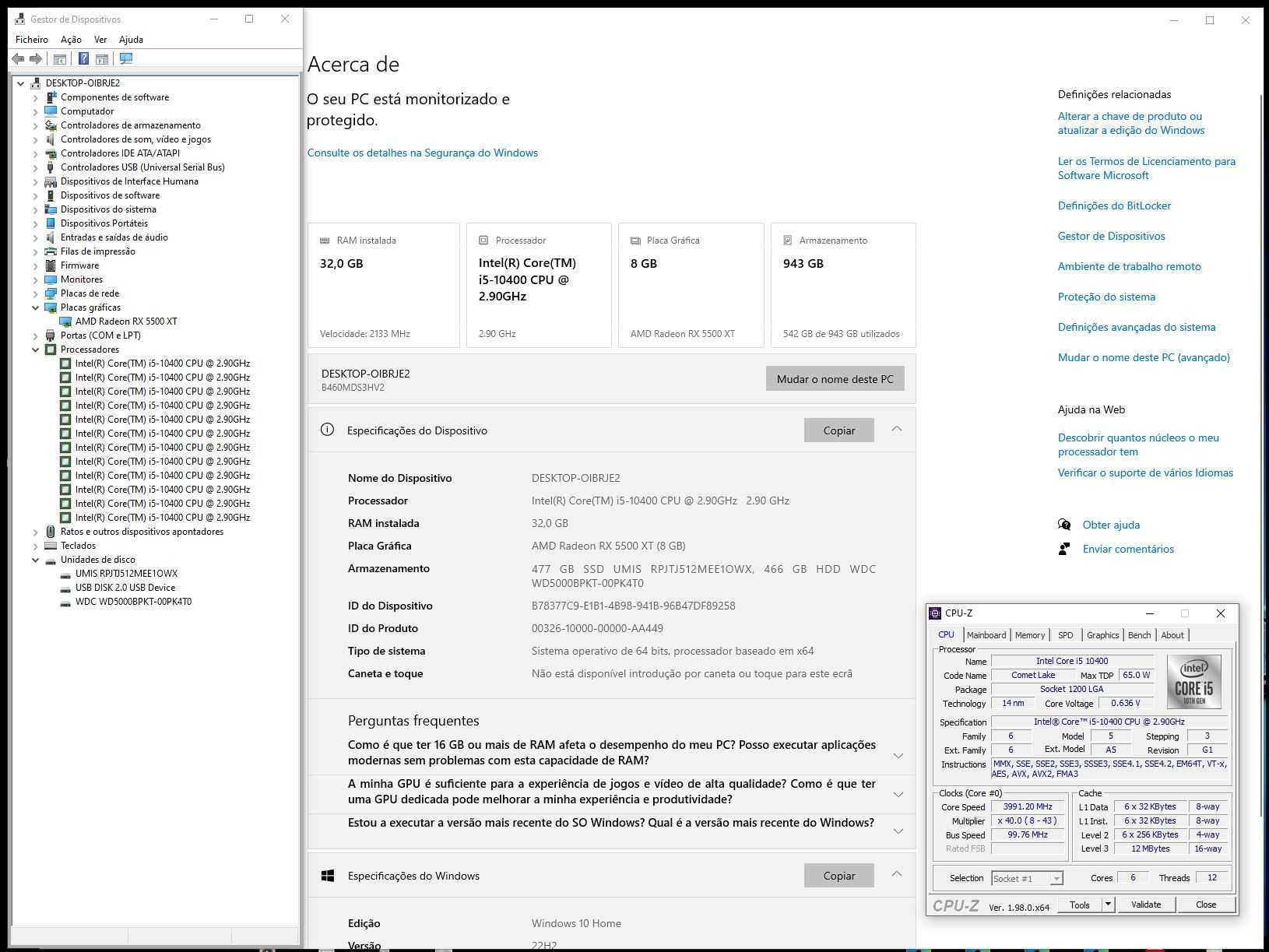The width and height of the screenshot is (1269, 952).
Task: Click the forward arrow in Device Manager toolbar
Action: 36,58
